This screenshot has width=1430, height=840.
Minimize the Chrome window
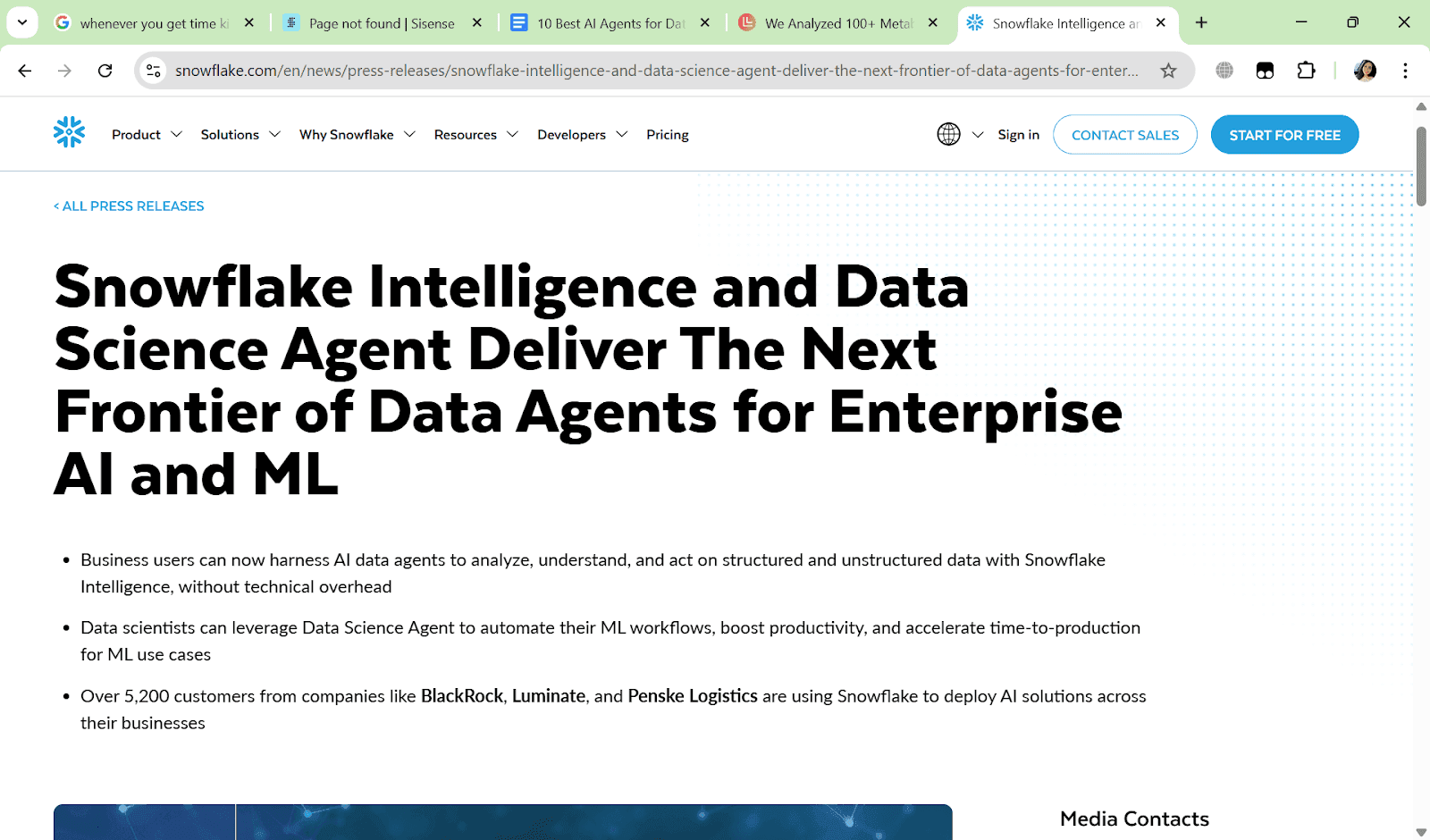[1301, 22]
